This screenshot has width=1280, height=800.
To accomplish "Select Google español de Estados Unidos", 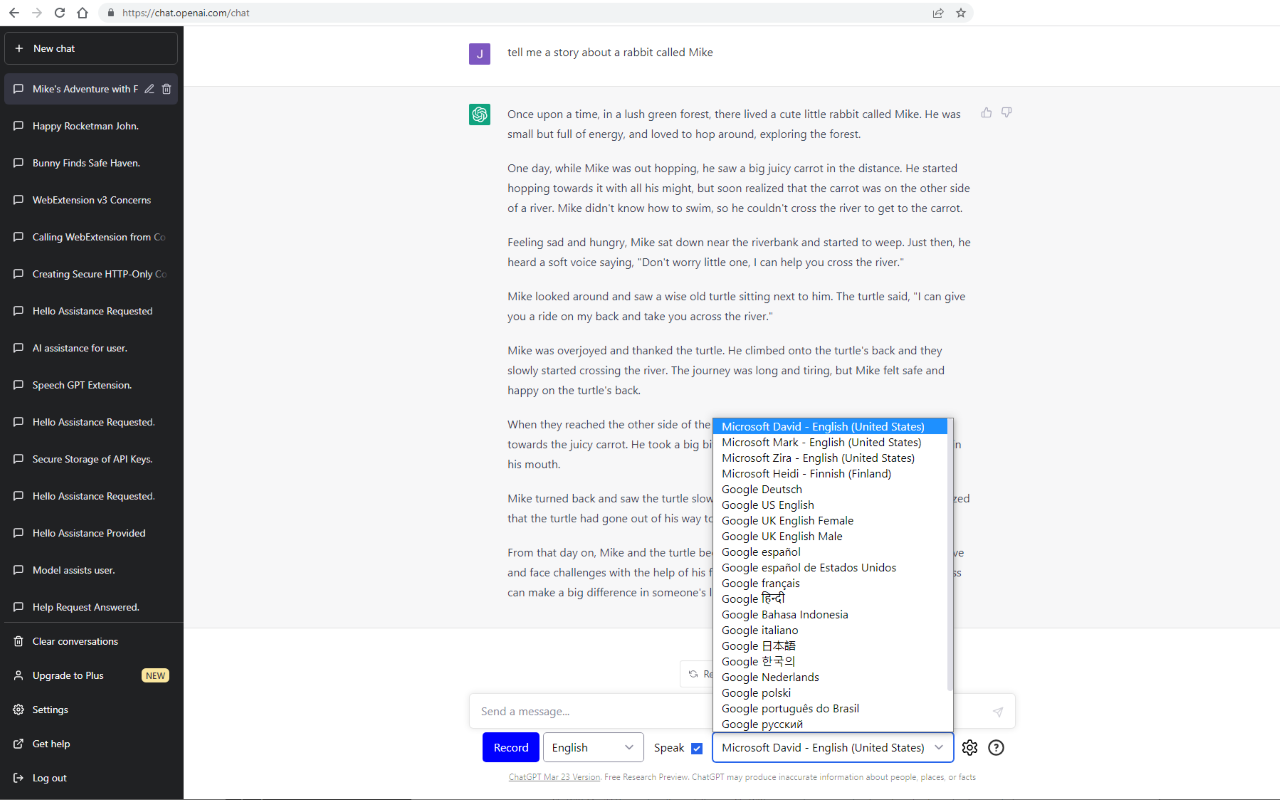I will click(830, 568).
